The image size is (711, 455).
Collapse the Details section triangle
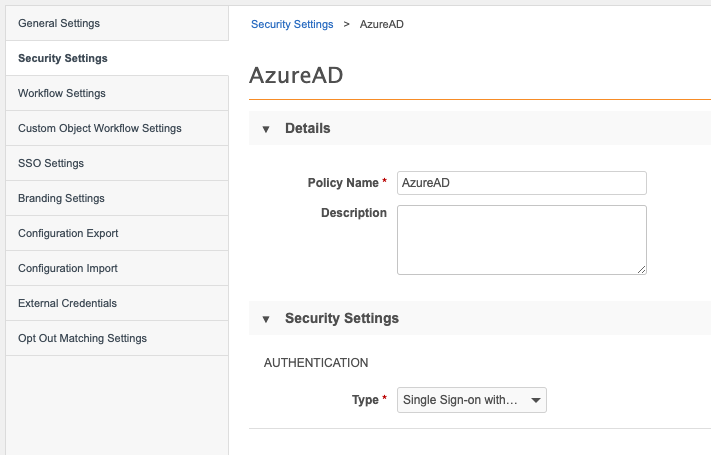(x=266, y=129)
